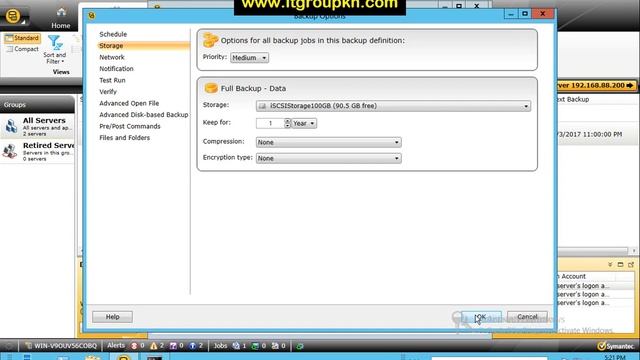Click the Symantec logo
Image resolution: width=640 pixels, height=360 pixels.
(616, 346)
